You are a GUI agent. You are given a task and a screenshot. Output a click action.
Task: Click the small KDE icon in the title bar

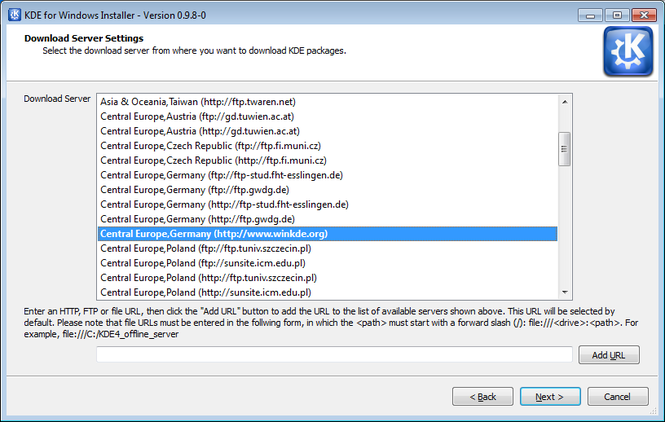click(x=14, y=15)
